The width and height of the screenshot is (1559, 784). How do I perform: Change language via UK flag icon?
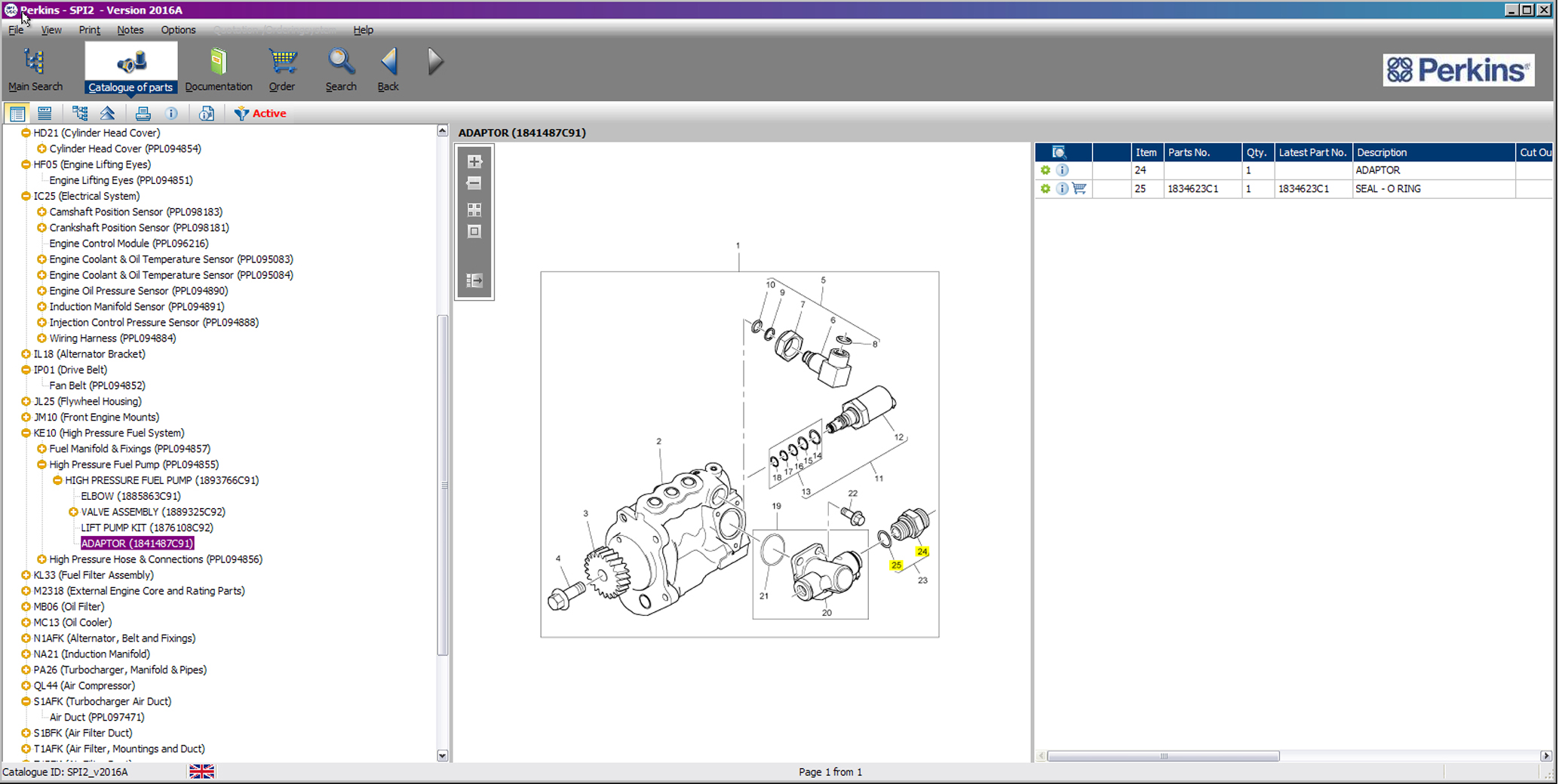click(201, 771)
